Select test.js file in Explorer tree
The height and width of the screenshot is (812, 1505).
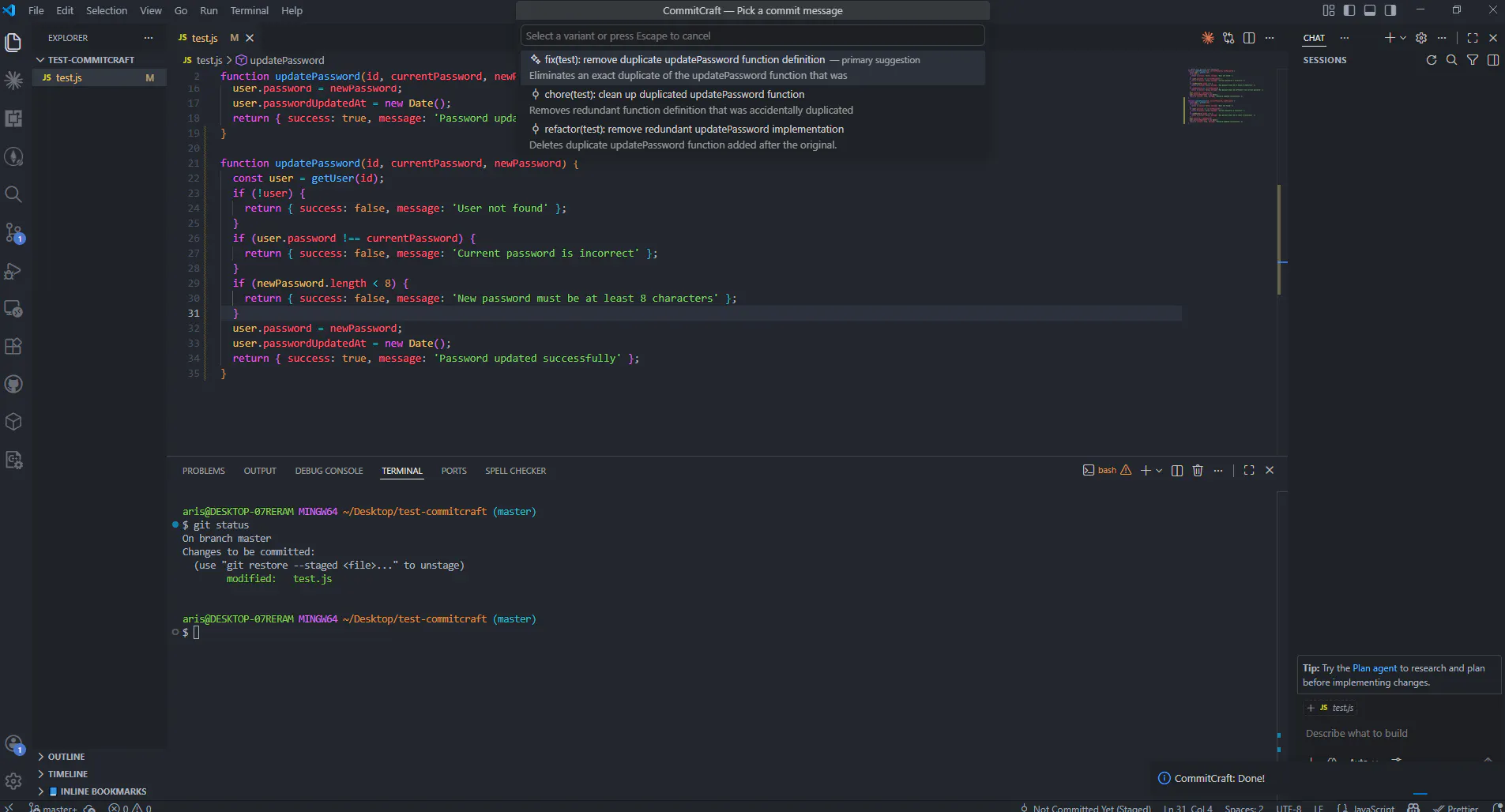point(100,77)
